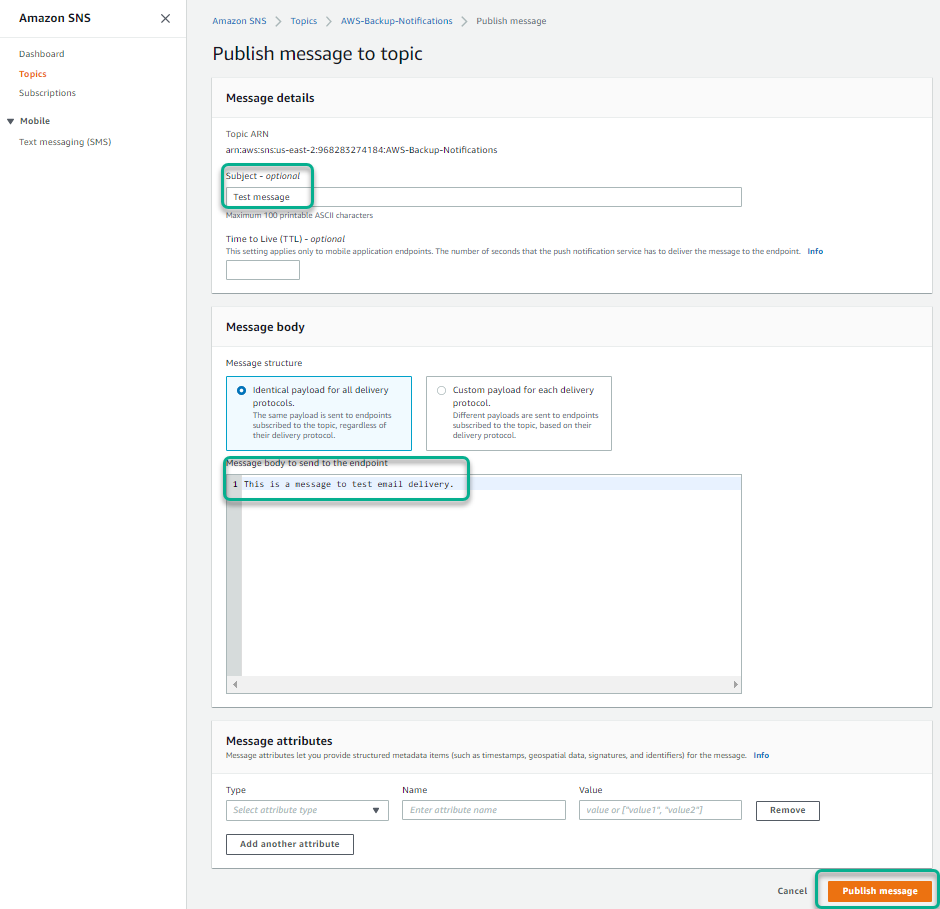Click the right scroll arrow under message body

click(x=734, y=685)
